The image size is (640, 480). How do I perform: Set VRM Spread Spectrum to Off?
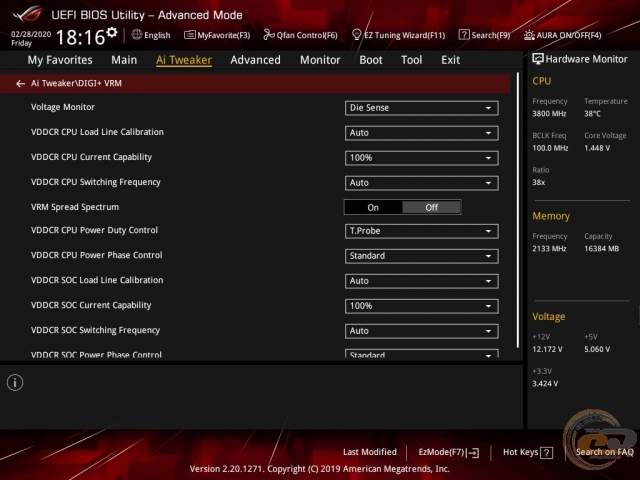click(431, 207)
